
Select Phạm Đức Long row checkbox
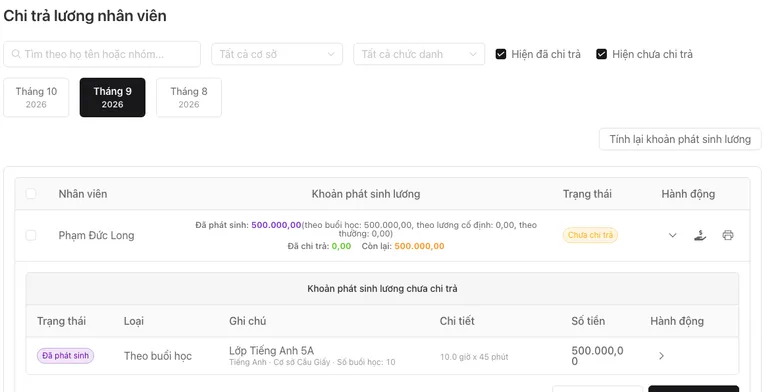(31, 235)
